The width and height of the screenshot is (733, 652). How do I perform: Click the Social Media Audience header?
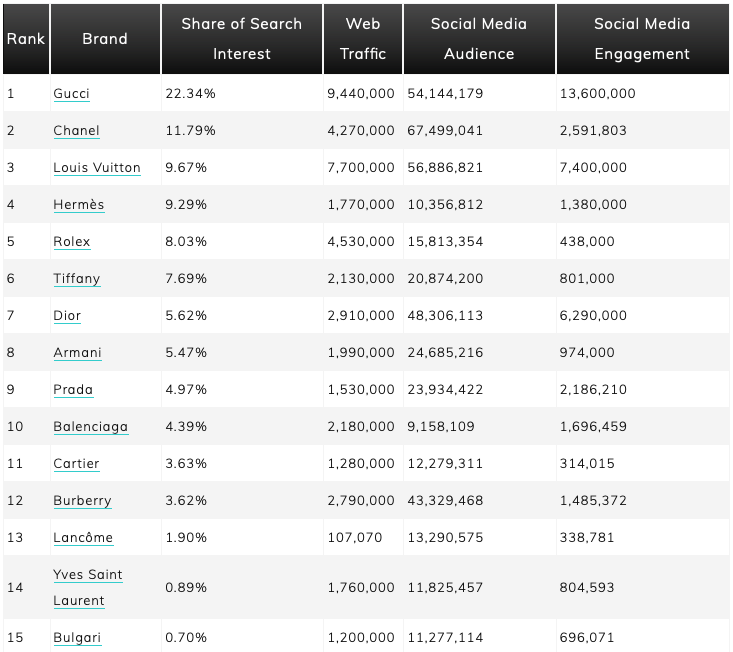click(x=479, y=39)
